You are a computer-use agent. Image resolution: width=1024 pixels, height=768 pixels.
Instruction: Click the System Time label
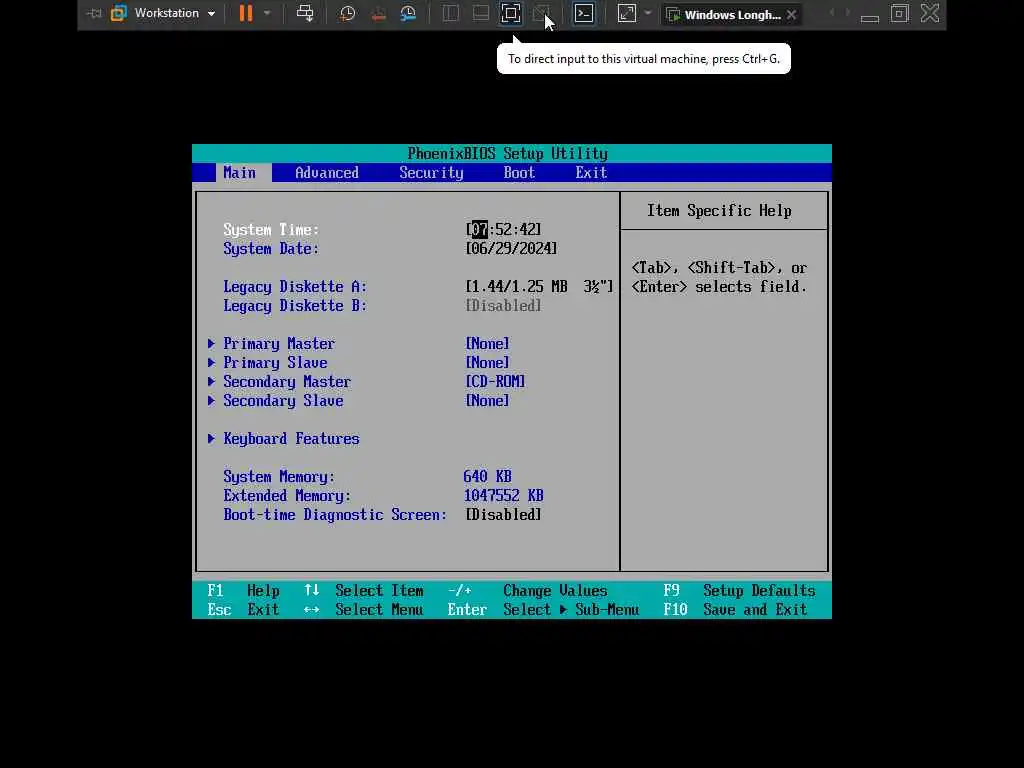pos(271,229)
